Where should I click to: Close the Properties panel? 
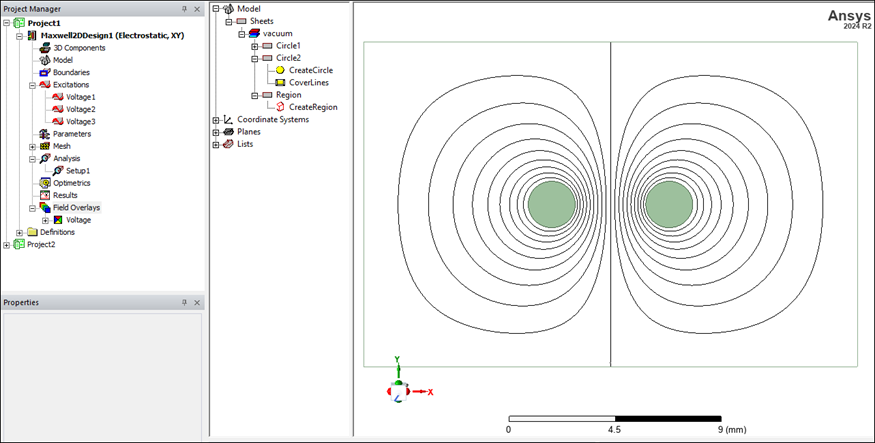197,302
